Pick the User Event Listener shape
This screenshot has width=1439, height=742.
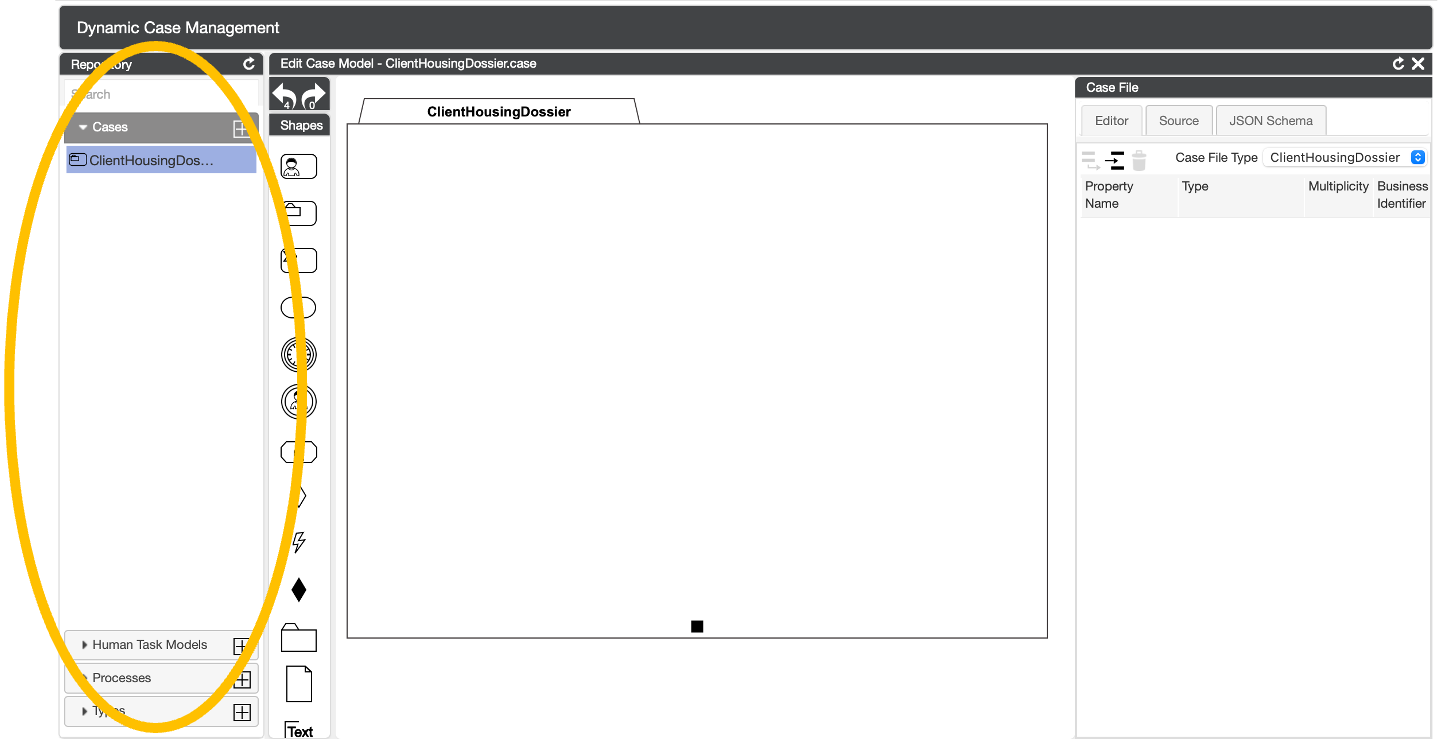[298, 401]
